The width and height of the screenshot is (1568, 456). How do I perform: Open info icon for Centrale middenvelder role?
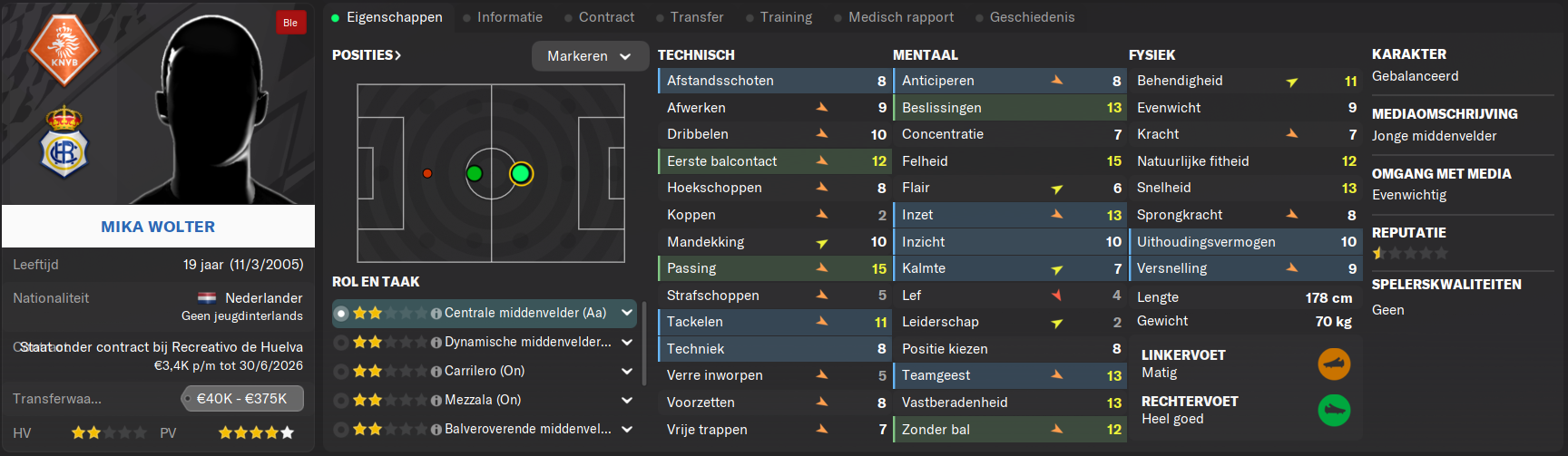pos(436,314)
